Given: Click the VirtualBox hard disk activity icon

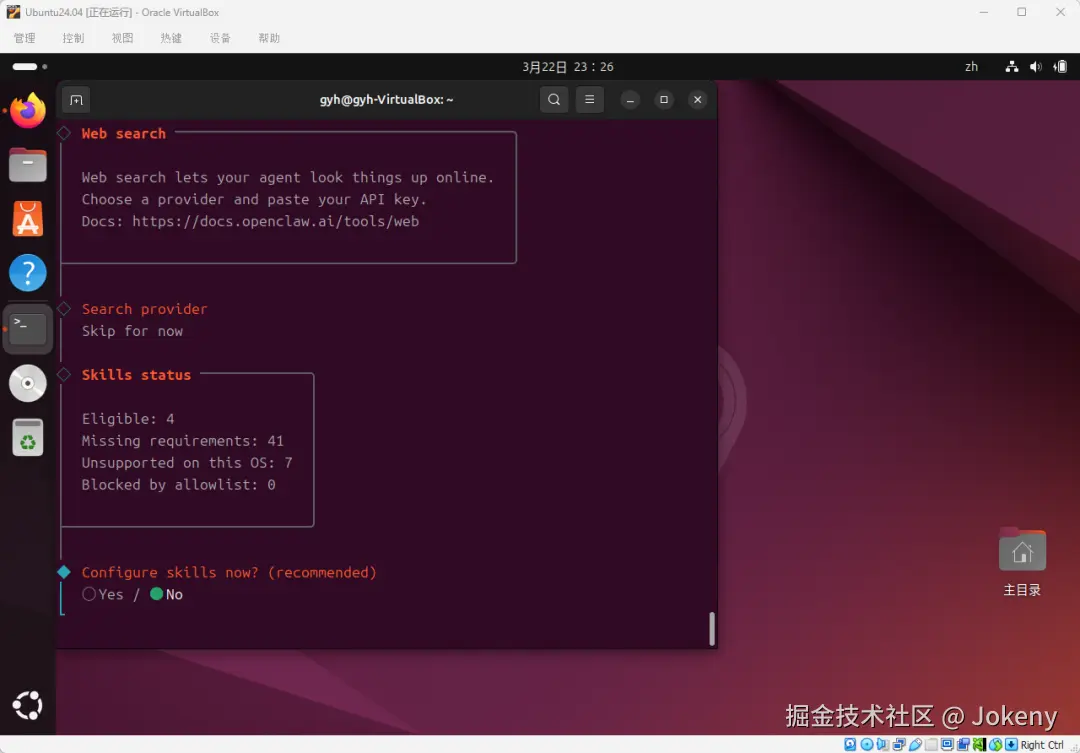Looking at the screenshot, I should (x=850, y=745).
